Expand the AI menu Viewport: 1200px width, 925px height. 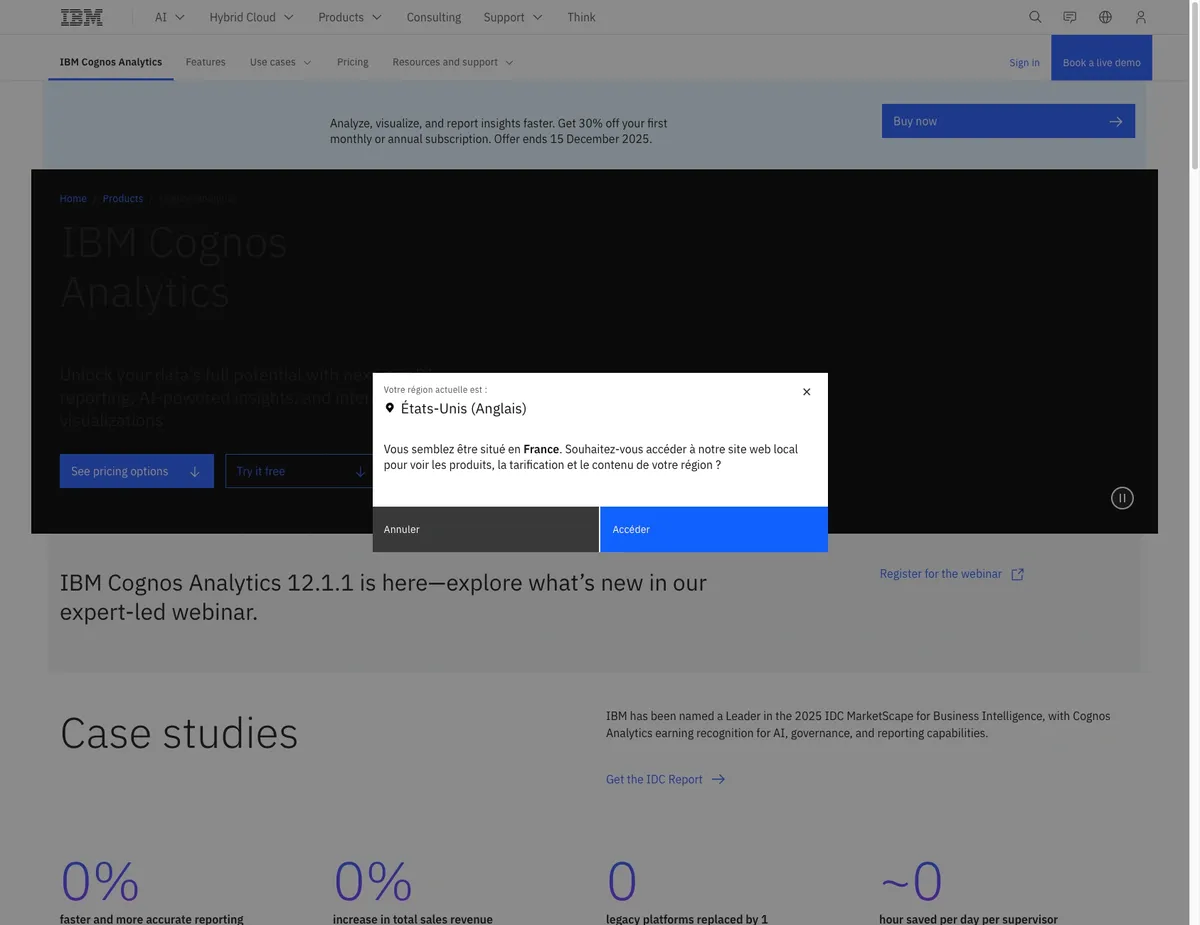tap(170, 17)
